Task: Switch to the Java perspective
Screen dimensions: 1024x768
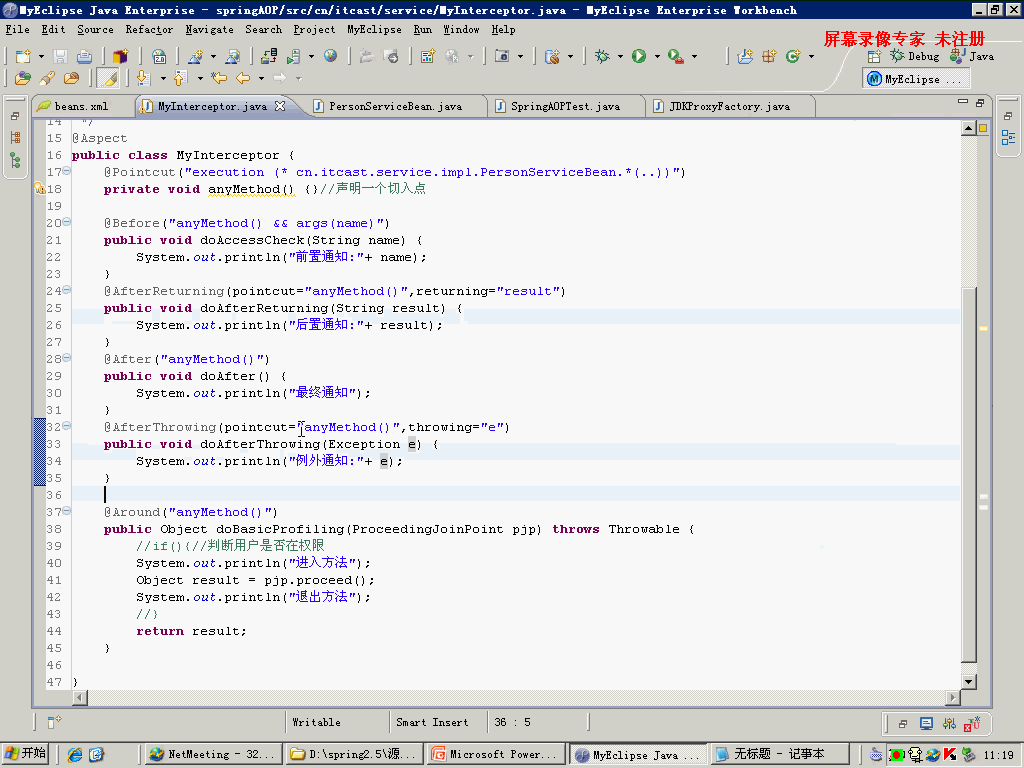Action: click(x=972, y=56)
